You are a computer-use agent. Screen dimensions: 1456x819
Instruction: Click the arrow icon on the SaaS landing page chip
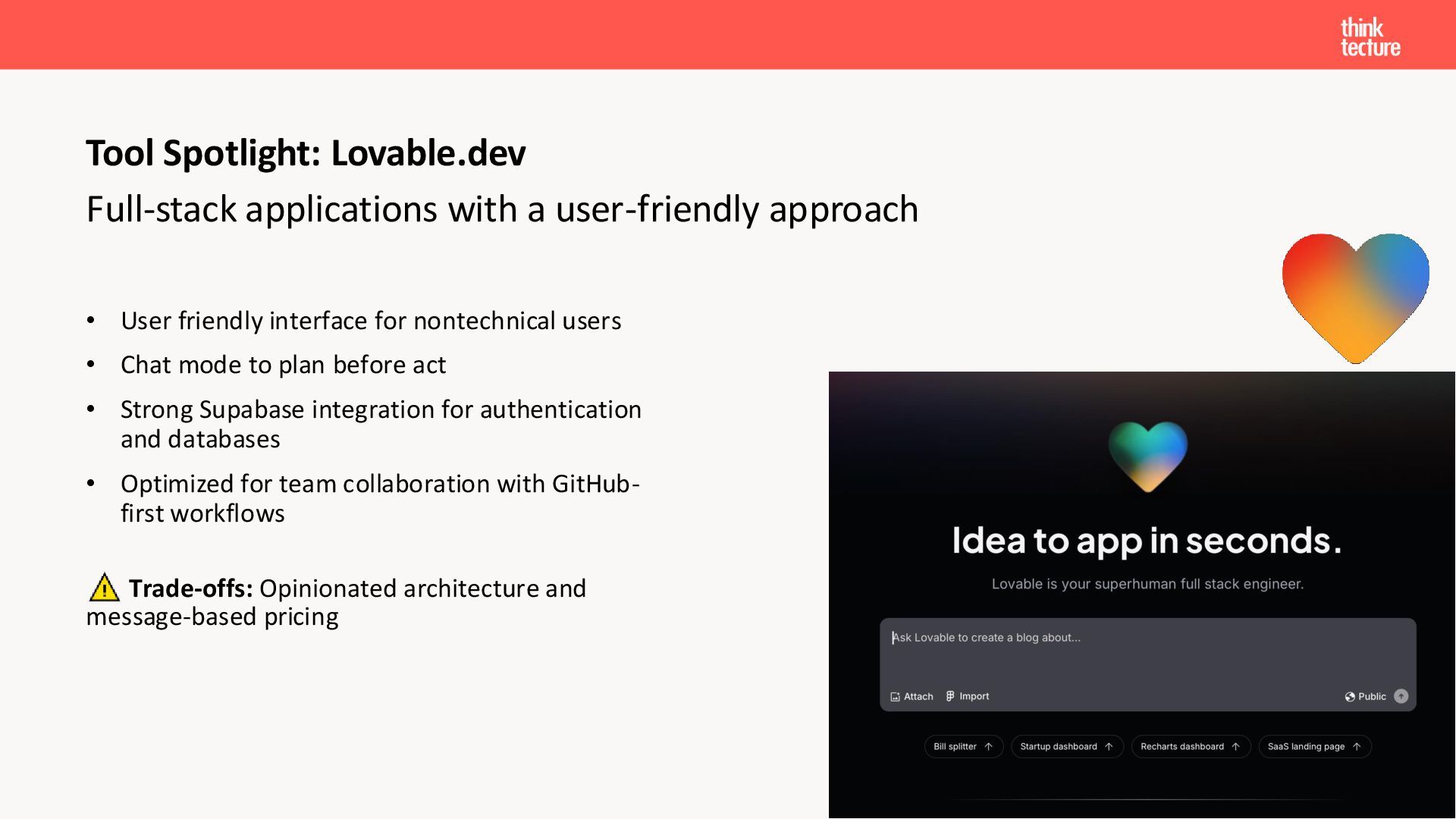tap(1357, 747)
